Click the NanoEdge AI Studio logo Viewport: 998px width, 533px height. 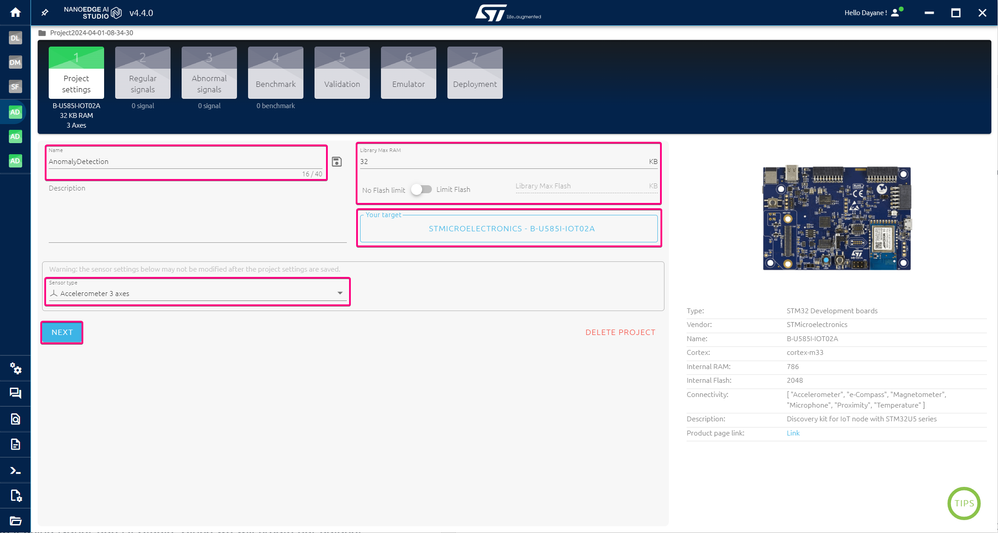click(92, 13)
